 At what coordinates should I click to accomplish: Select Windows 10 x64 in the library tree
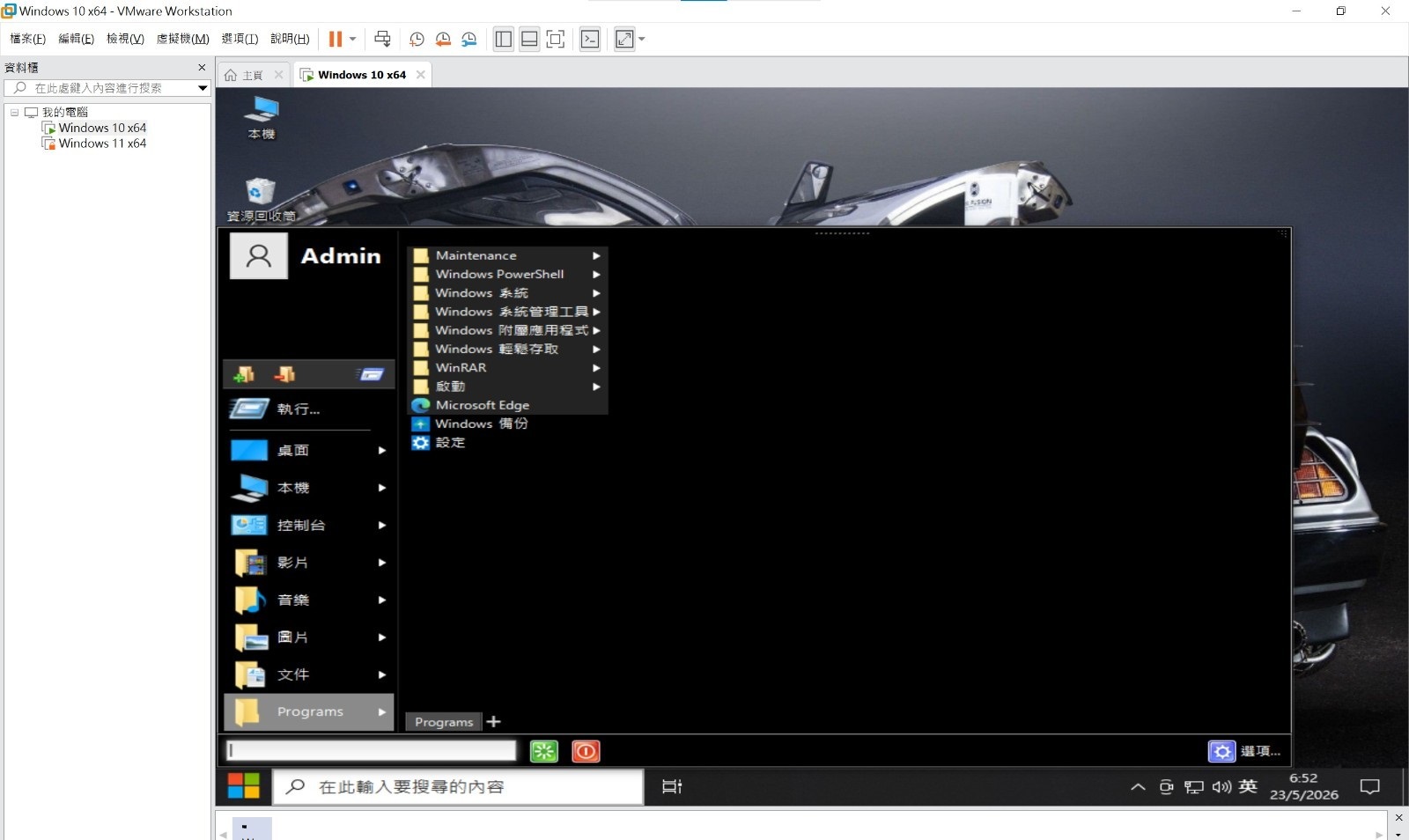click(x=102, y=128)
